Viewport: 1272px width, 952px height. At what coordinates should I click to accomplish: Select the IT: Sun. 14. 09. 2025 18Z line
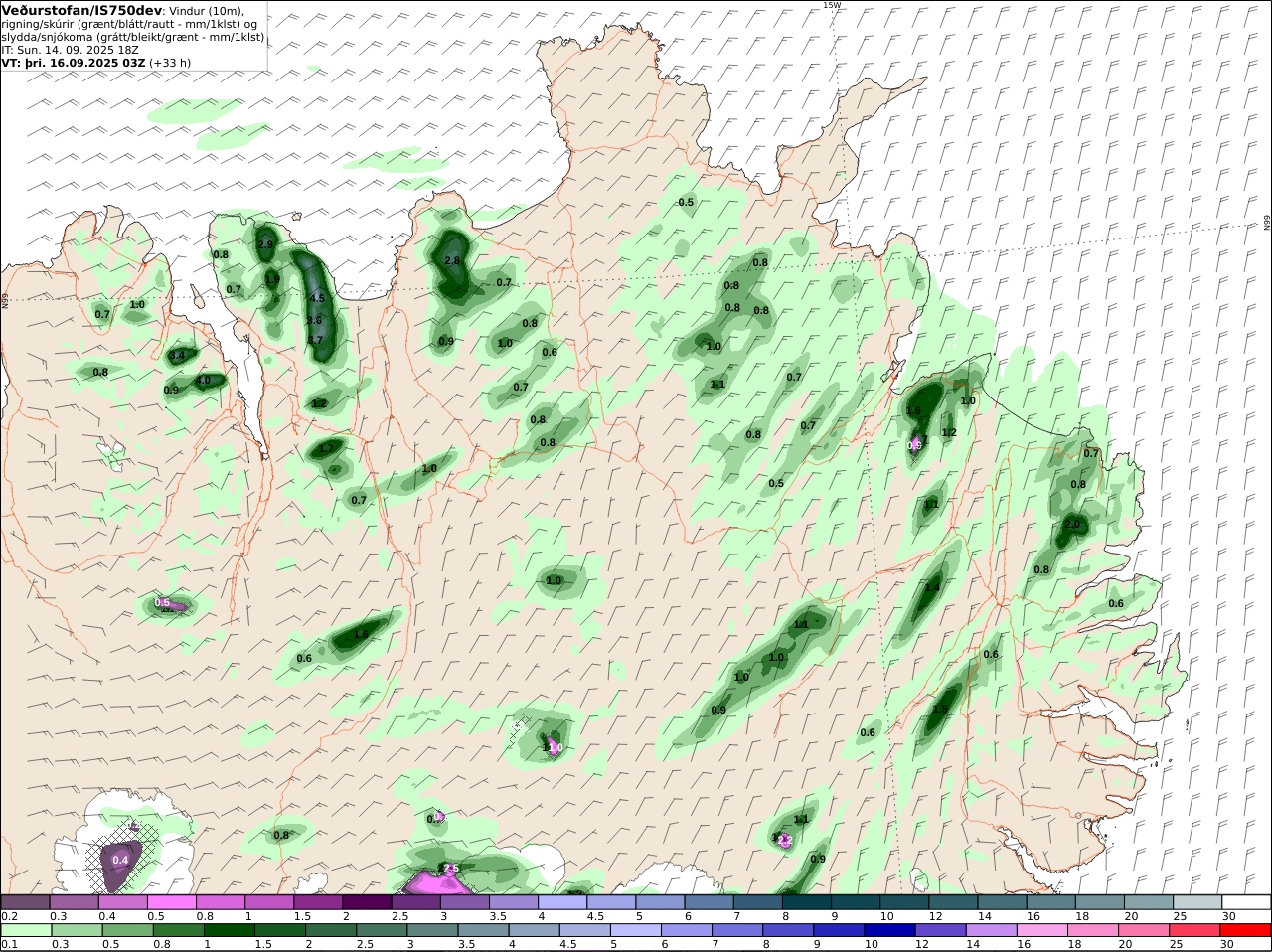click(70, 49)
